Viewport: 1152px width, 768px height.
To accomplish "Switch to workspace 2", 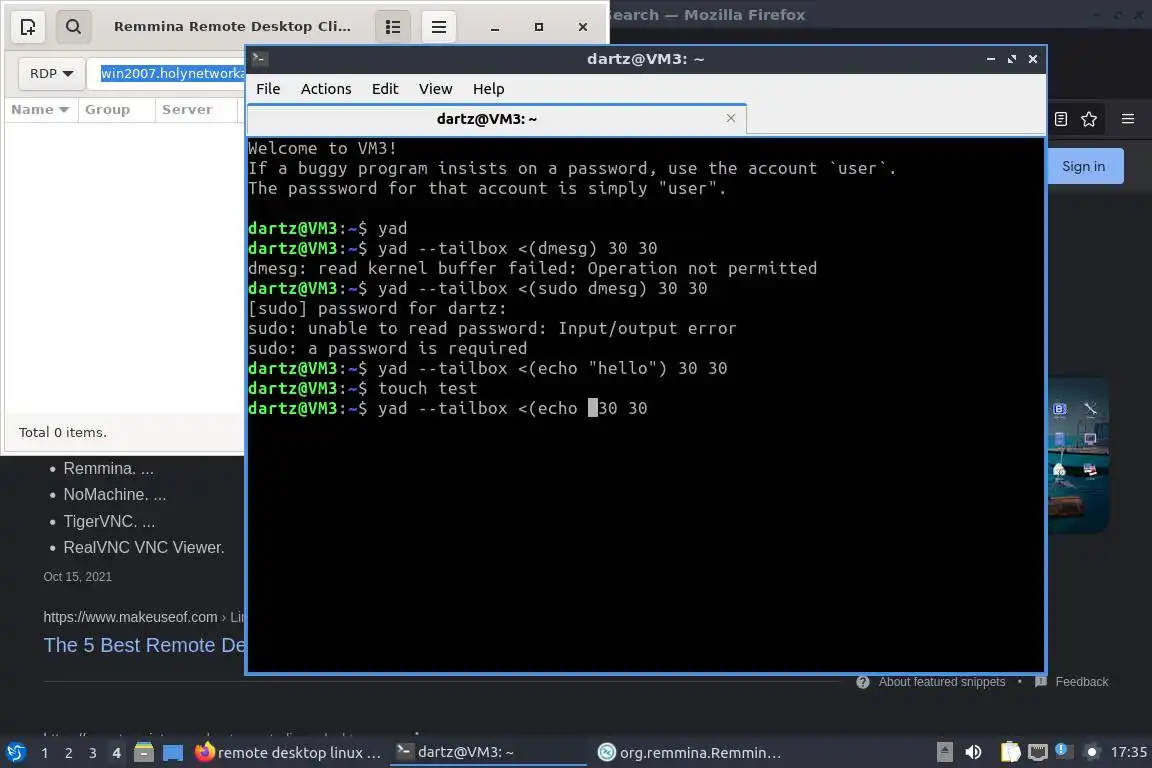I will click(x=69, y=753).
